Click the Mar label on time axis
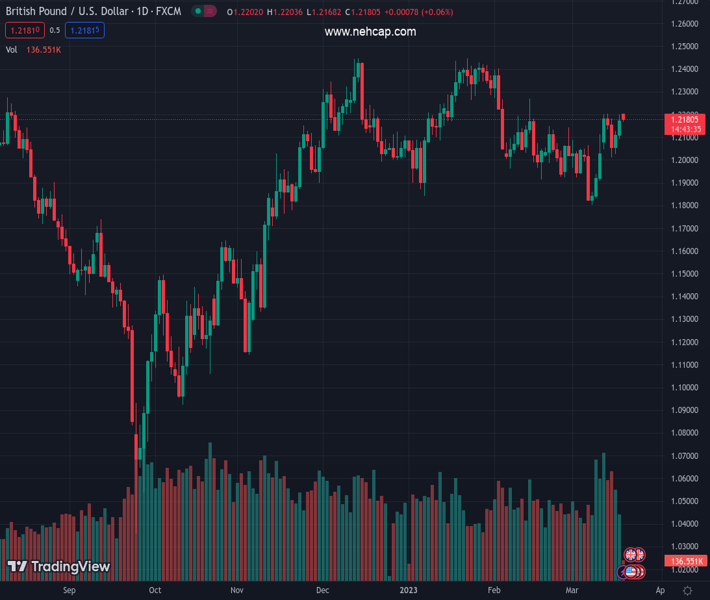The height and width of the screenshot is (600, 710). pyautogui.click(x=572, y=591)
